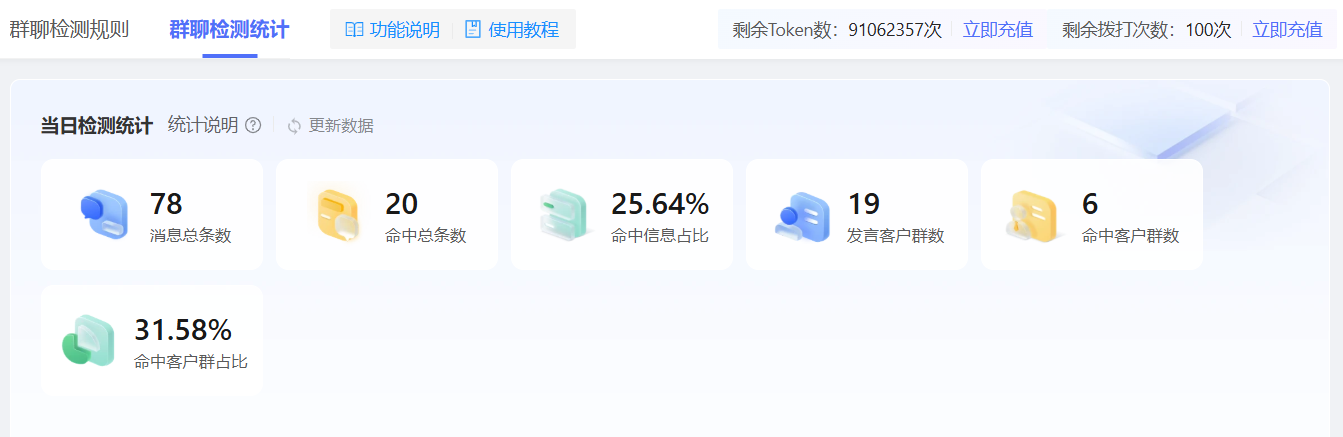Click the 命中信息占比 green icon
The width and height of the screenshot is (1343, 437).
[x=568, y=214]
